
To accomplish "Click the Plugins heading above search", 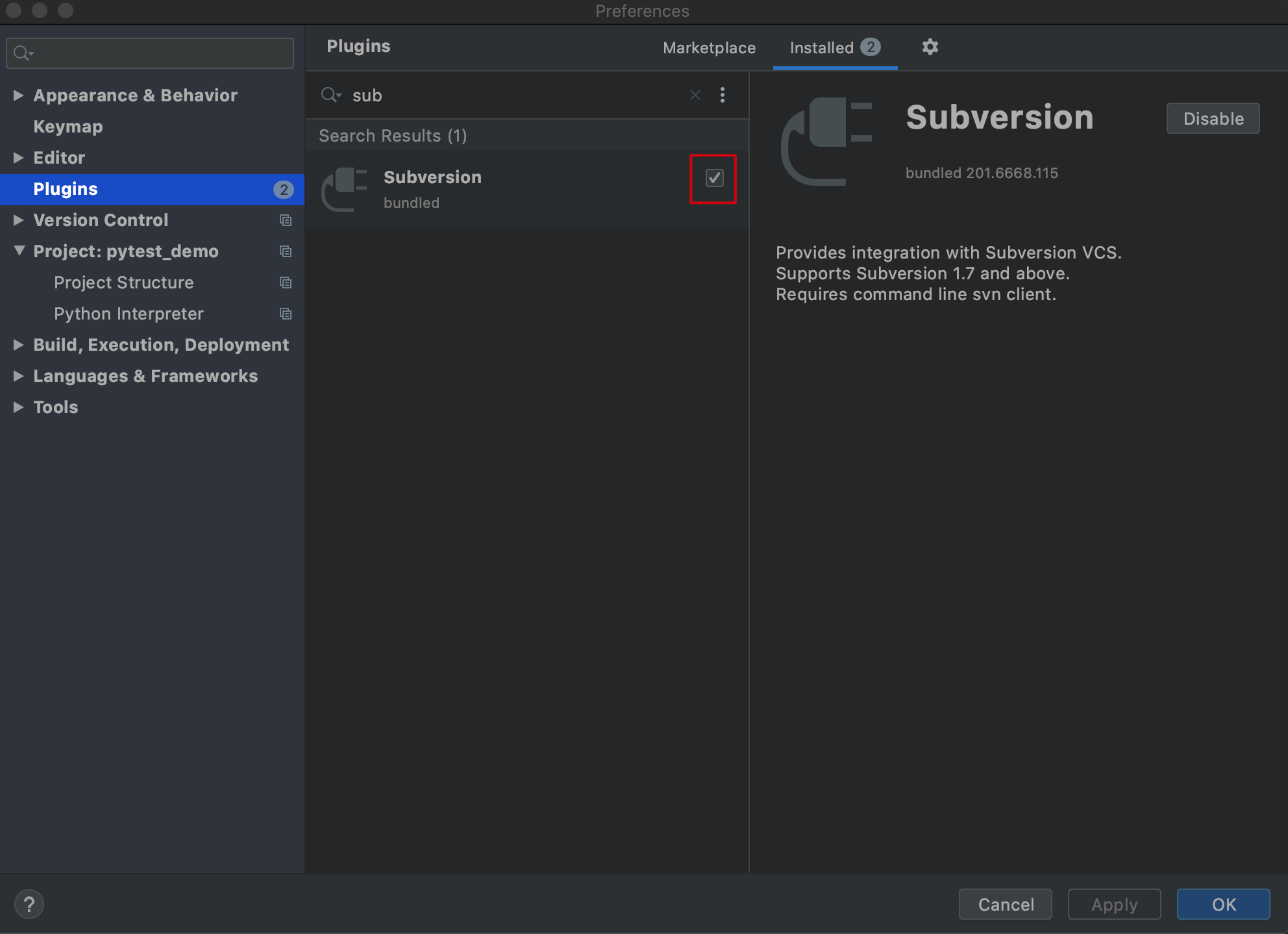I will (x=358, y=46).
